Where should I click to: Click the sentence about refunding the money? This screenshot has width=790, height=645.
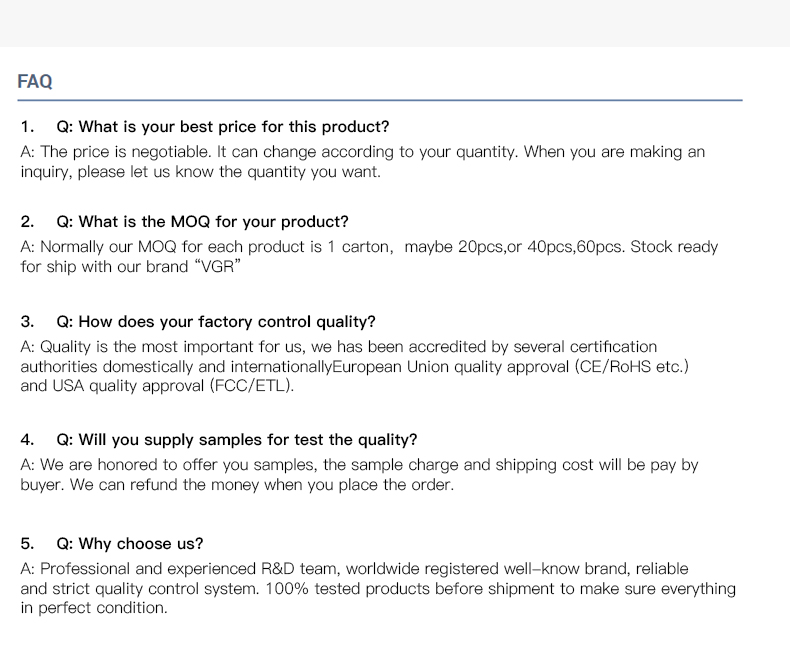[x=263, y=485]
